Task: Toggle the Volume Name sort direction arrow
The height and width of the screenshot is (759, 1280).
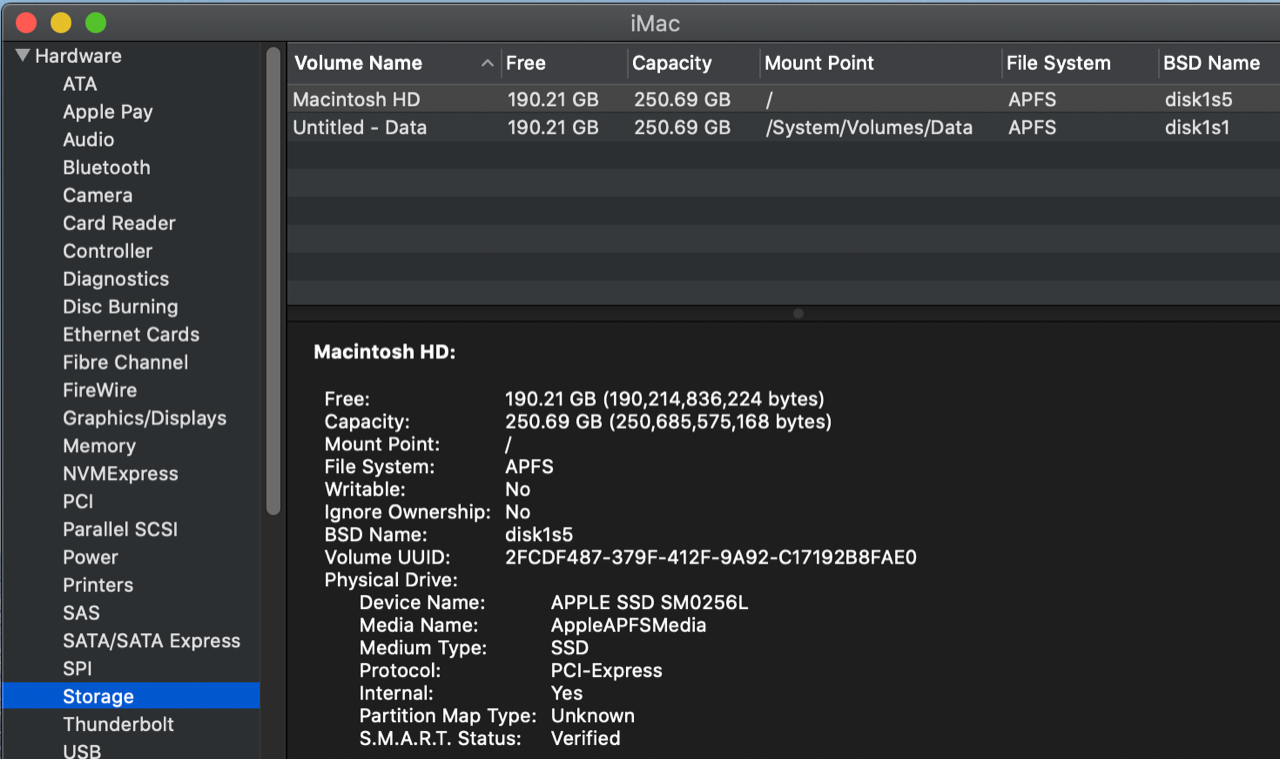Action: [x=487, y=63]
